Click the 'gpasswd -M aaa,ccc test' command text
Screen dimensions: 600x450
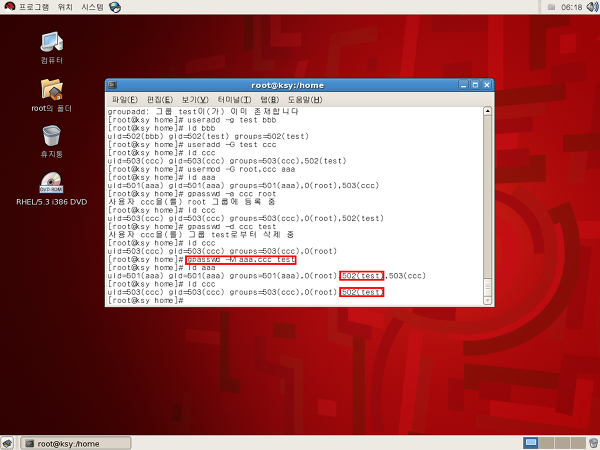coord(241,260)
